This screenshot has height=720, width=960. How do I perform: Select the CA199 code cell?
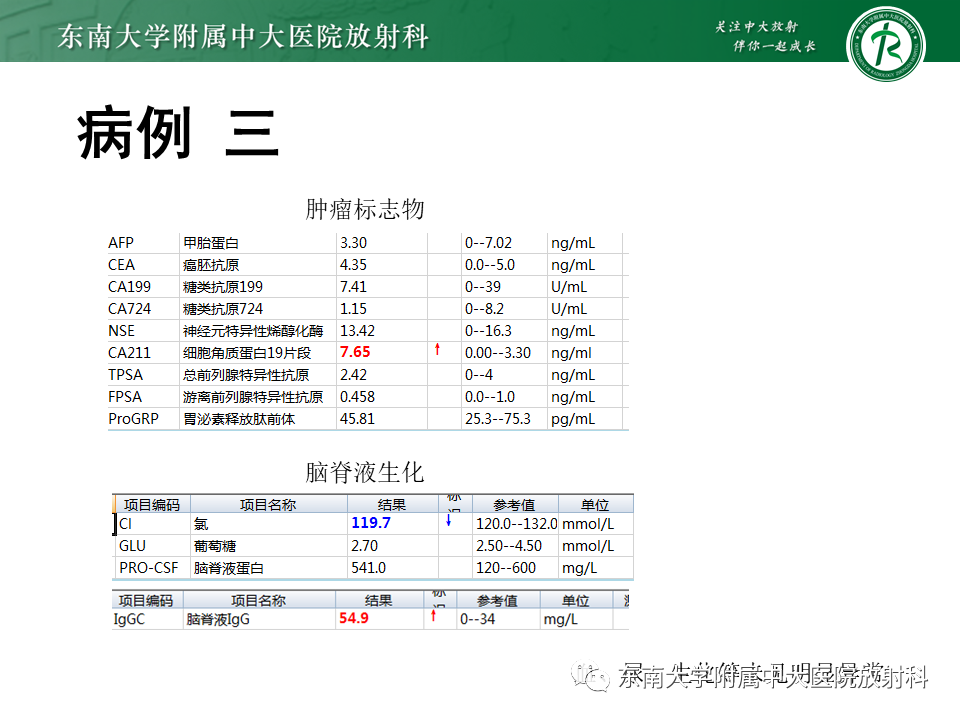(129, 287)
